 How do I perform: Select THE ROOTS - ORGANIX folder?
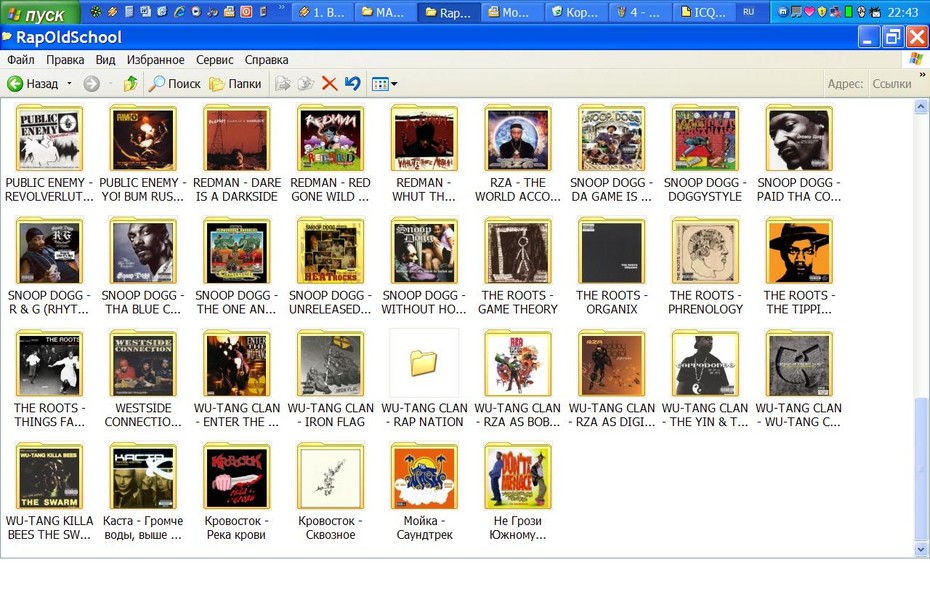[611, 266]
